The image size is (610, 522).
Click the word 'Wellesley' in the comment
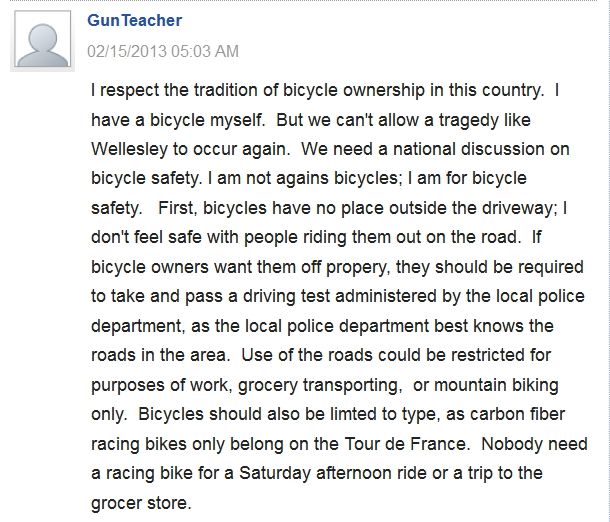coord(129,149)
